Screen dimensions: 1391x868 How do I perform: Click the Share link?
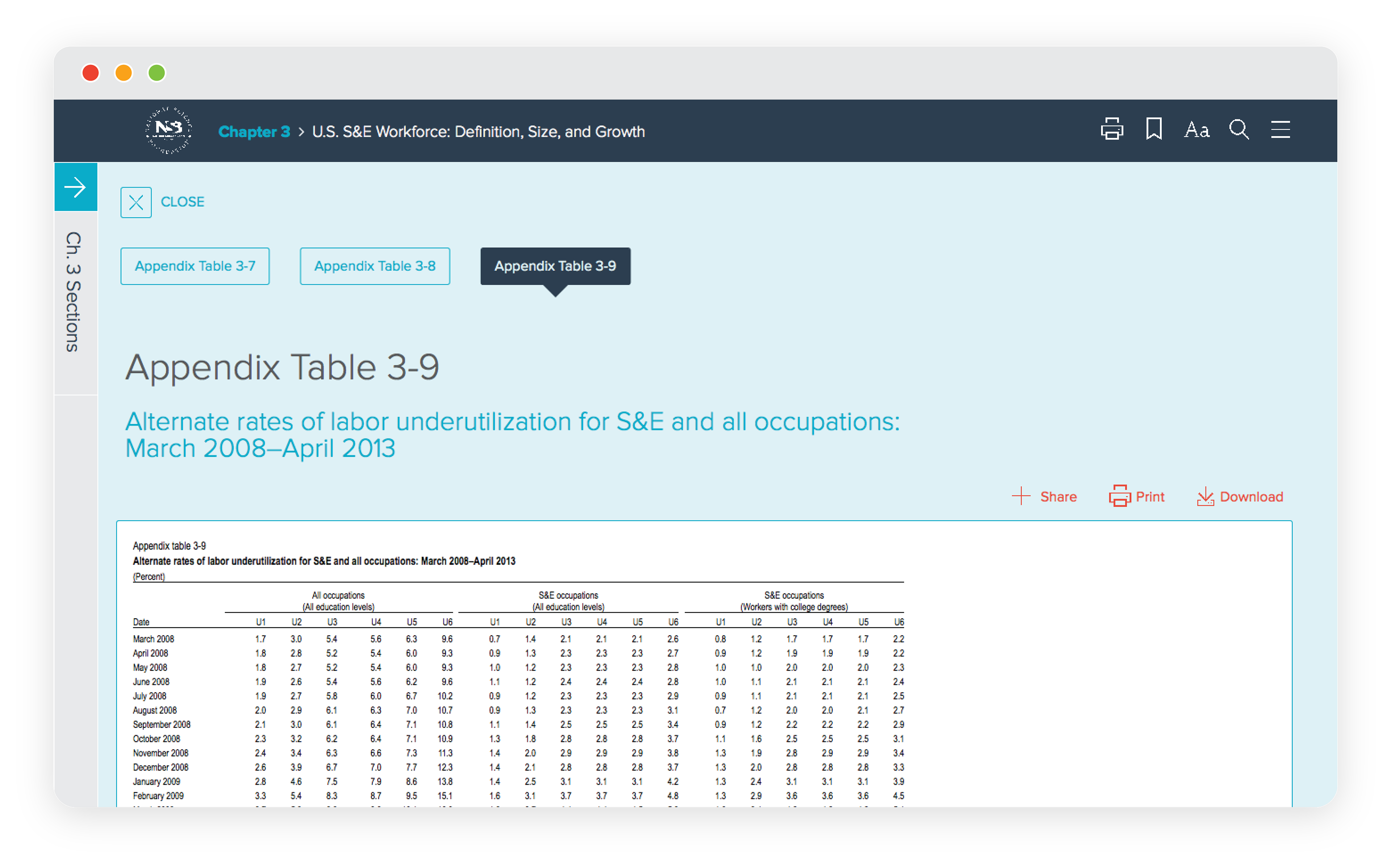[1058, 497]
